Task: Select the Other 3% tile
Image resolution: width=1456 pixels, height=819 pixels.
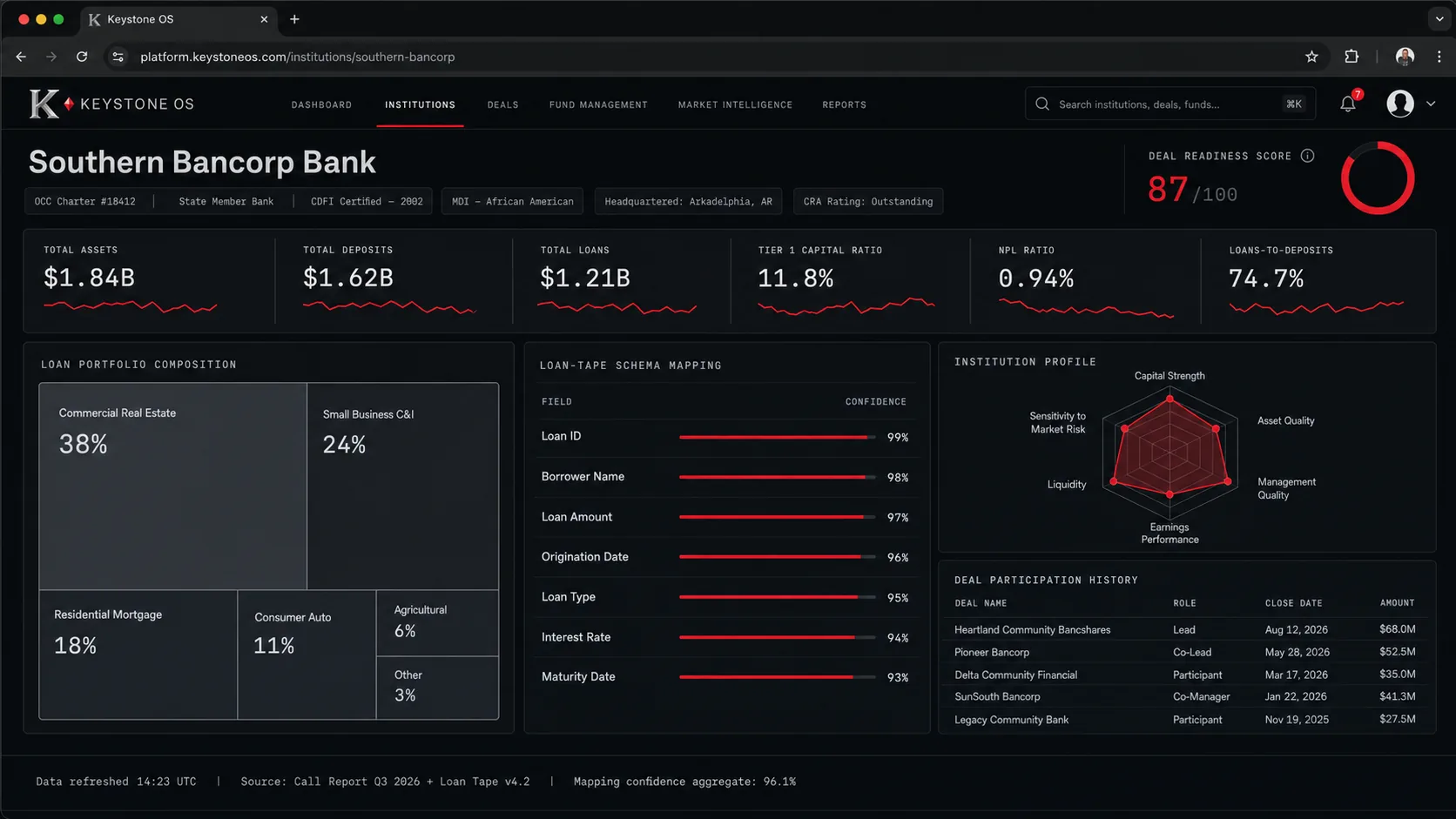Action: [437, 688]
